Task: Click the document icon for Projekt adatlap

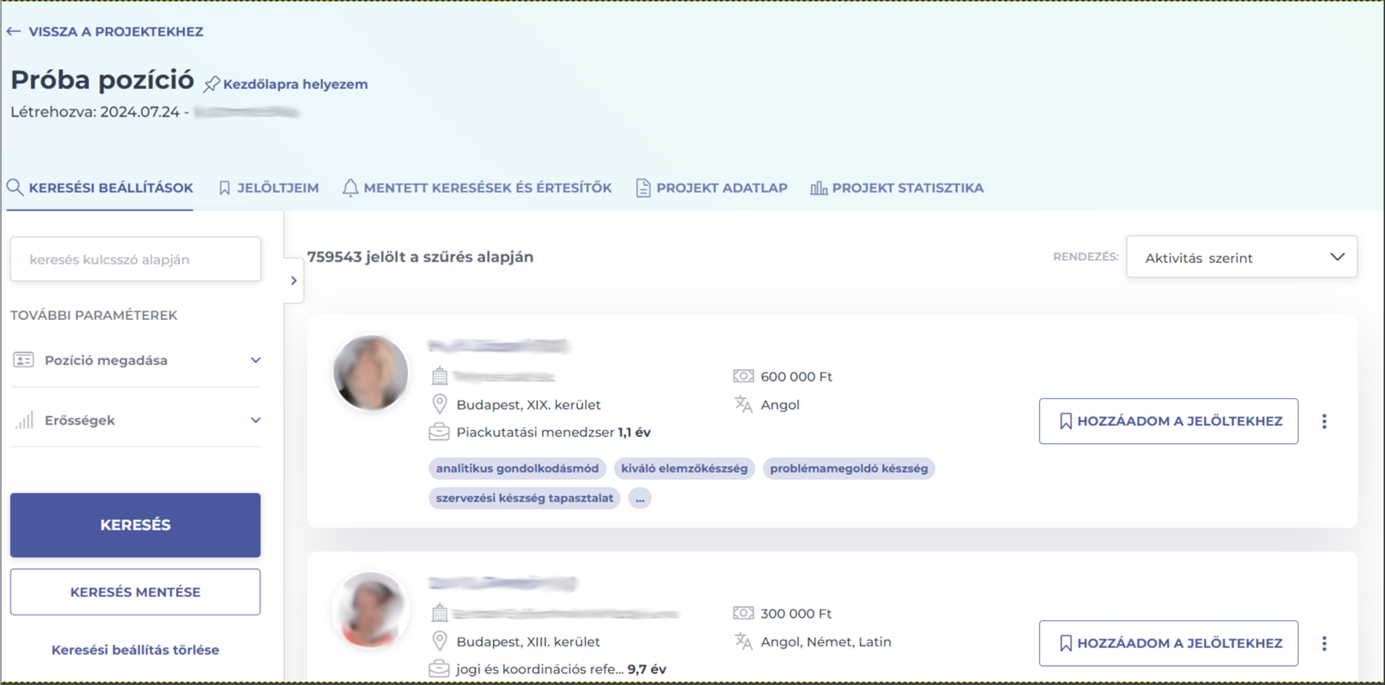Action: point(643,188)
